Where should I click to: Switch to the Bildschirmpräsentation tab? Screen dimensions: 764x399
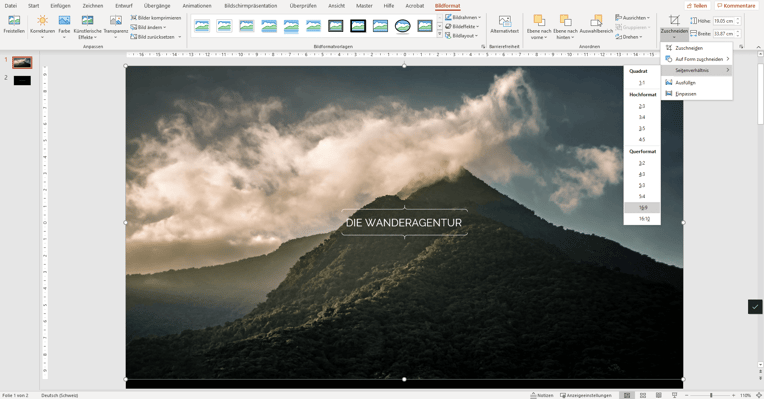[x=250, y=6]
